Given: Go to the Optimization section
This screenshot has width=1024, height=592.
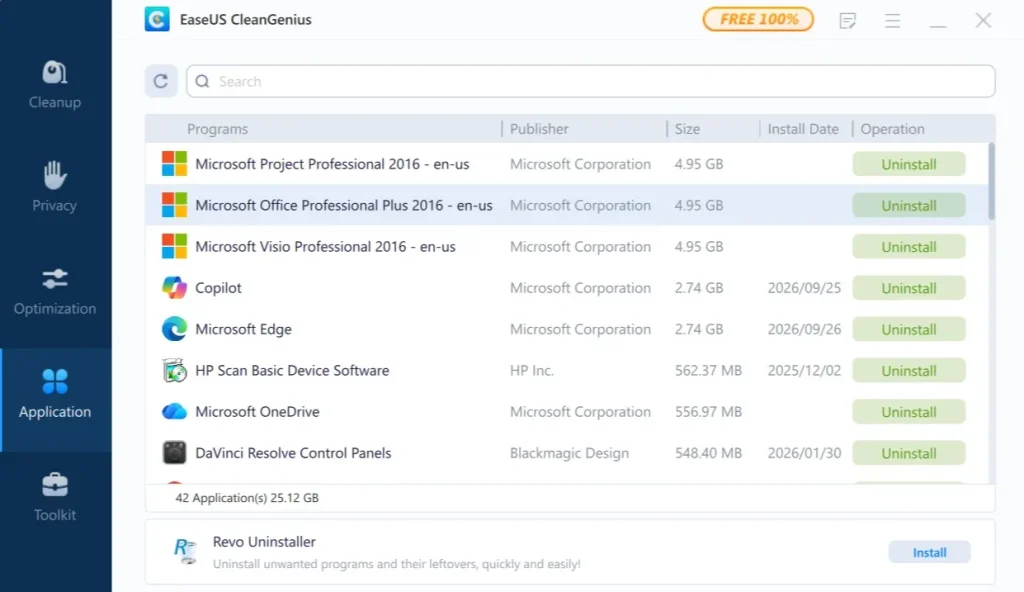Looking at the screenshot, I should [55, 291].
